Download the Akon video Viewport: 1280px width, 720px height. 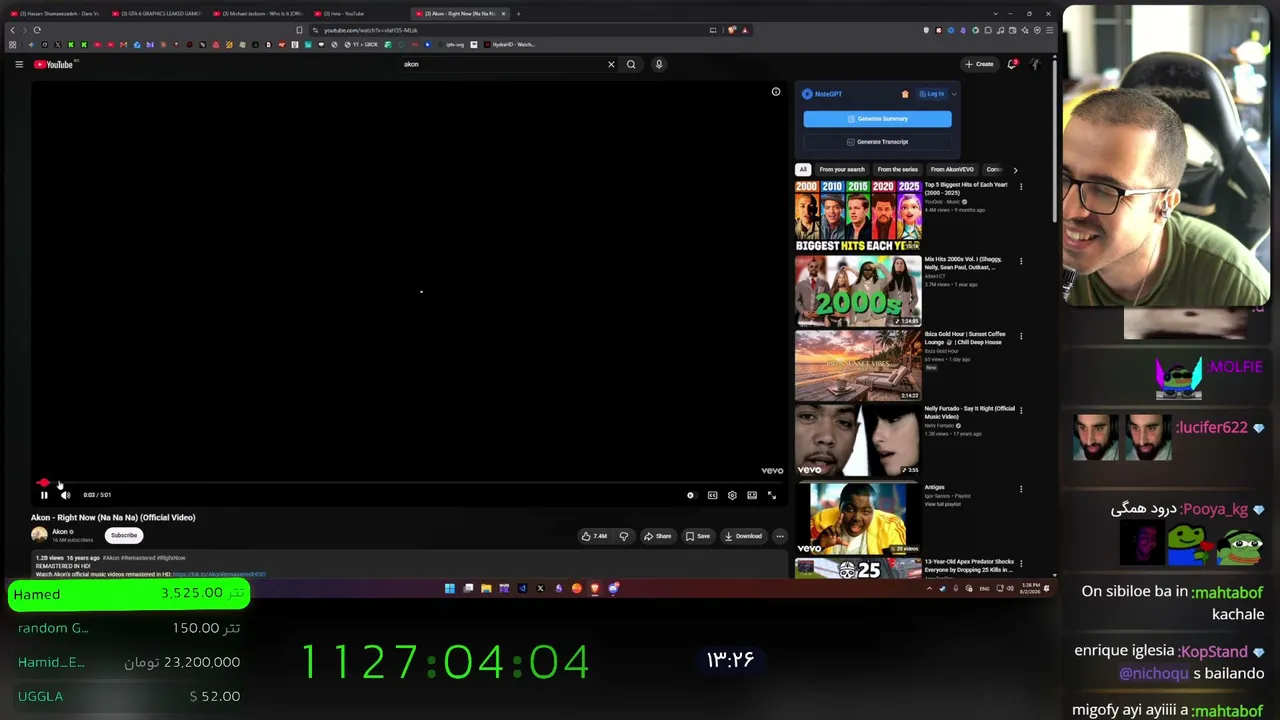tap(743, 536)
